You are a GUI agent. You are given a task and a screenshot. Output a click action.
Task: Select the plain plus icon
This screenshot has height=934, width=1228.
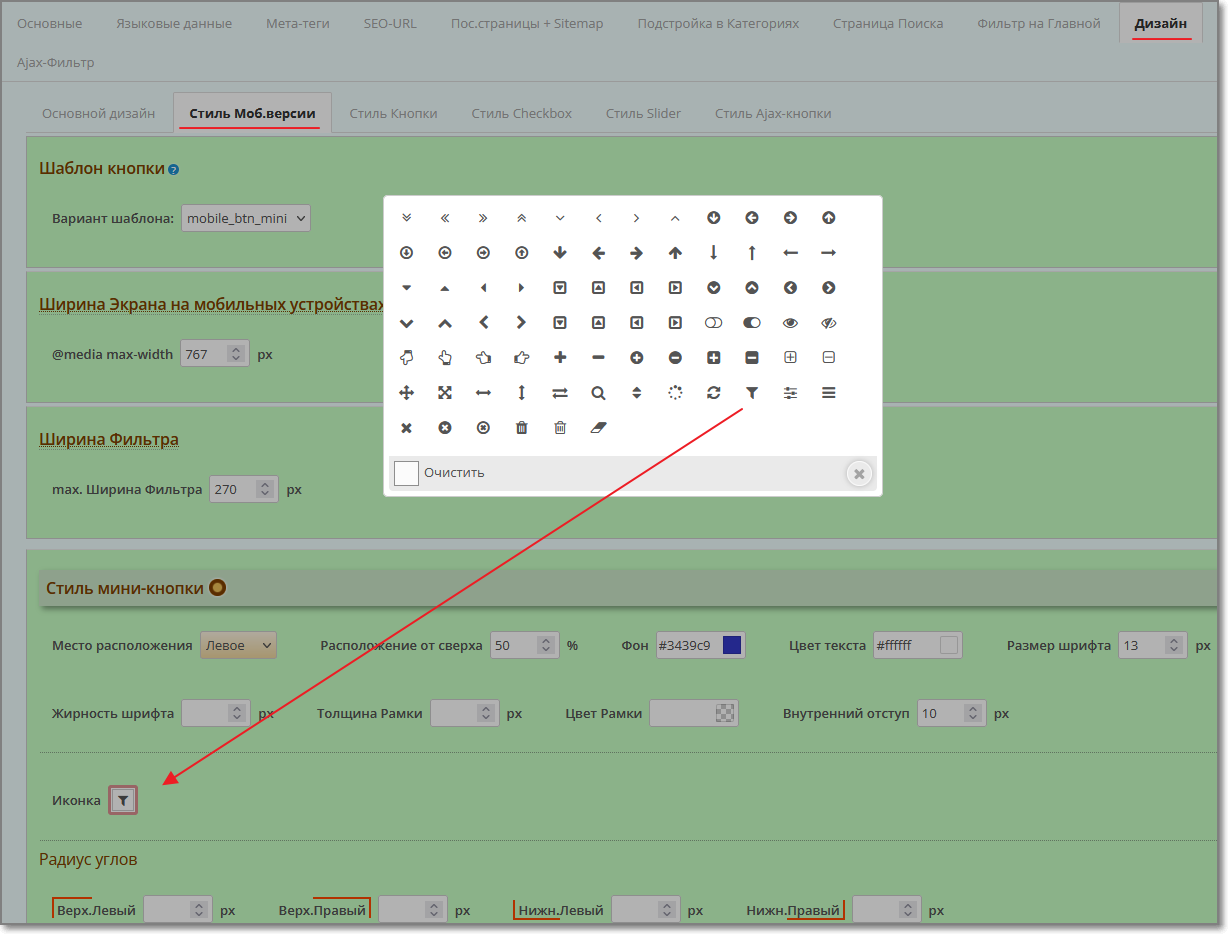click(x=560, y=357)
